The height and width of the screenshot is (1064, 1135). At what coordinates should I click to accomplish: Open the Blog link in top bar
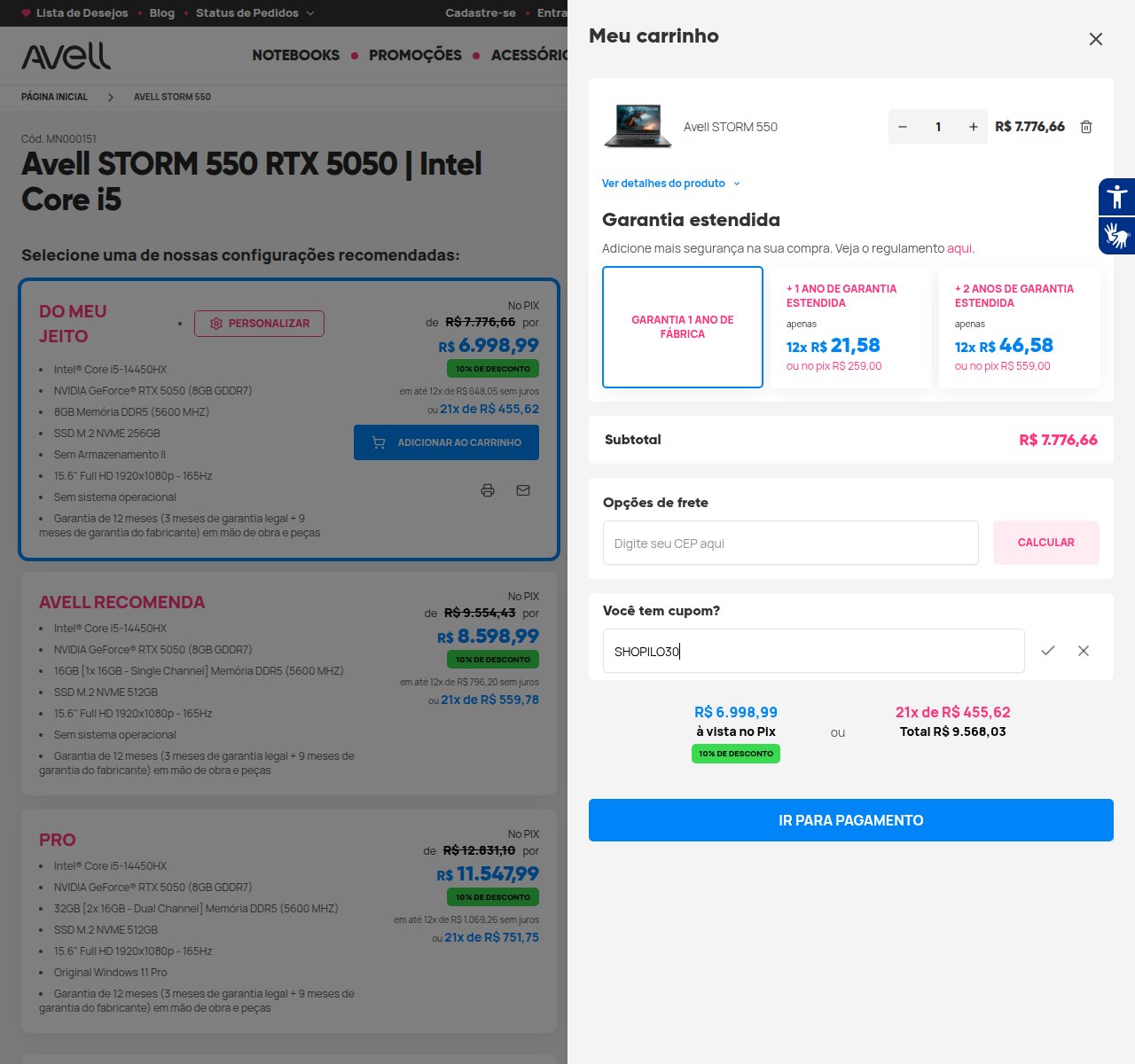click(162, 13)
